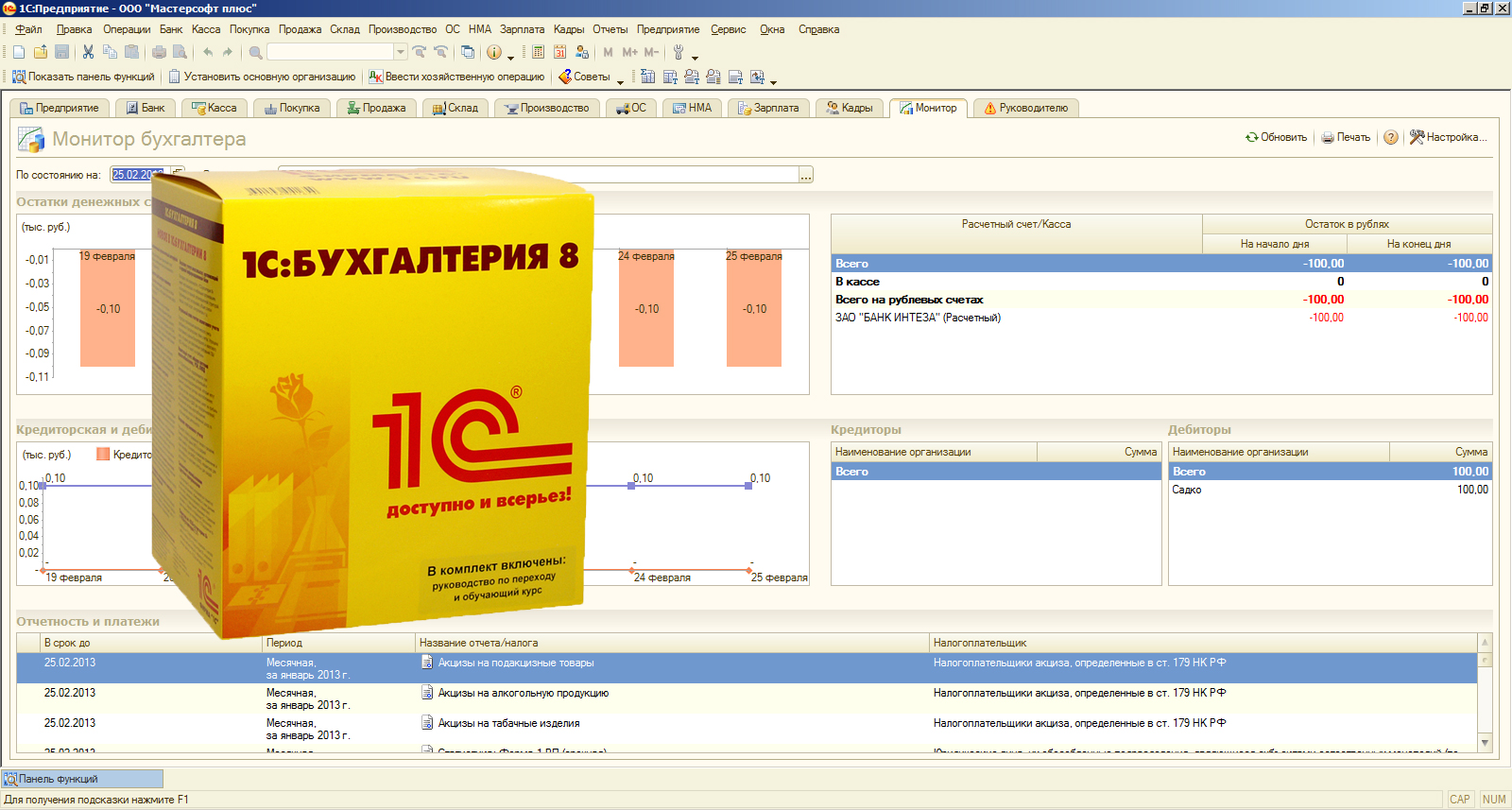Screen dimensions: 1512x810
Task: Open the Calculator icon
Action: point(538,52)
